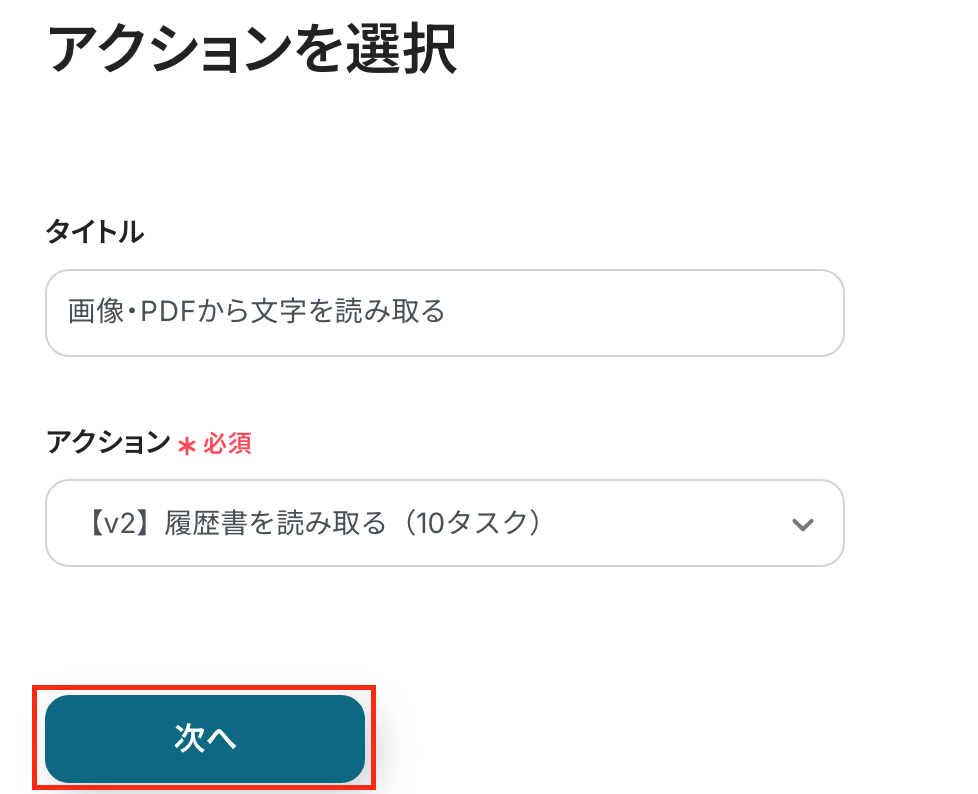Click the アクション field label

click(108, 442)
